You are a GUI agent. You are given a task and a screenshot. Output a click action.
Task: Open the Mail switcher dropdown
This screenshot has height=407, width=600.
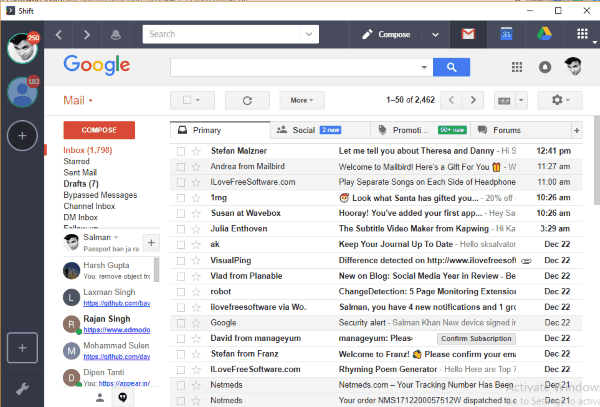tap(78, 101)
